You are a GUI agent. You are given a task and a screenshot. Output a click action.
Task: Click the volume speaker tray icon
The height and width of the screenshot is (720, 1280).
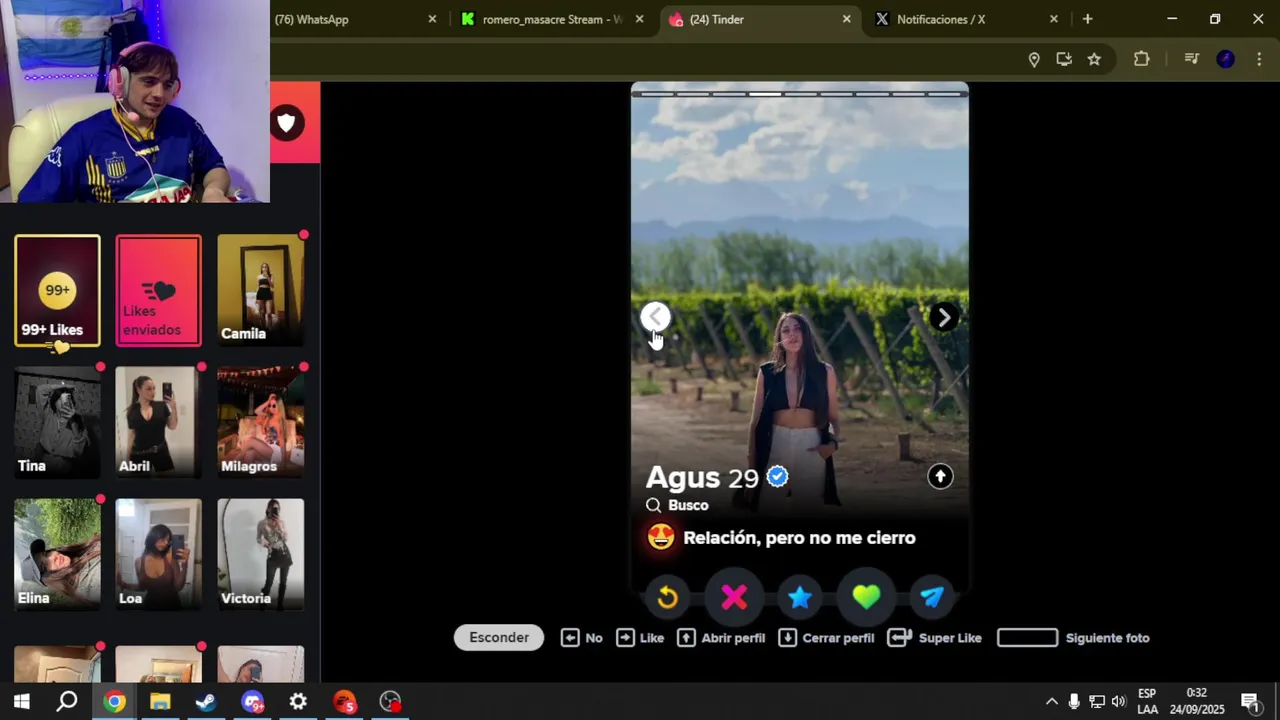coord(1118,701)
